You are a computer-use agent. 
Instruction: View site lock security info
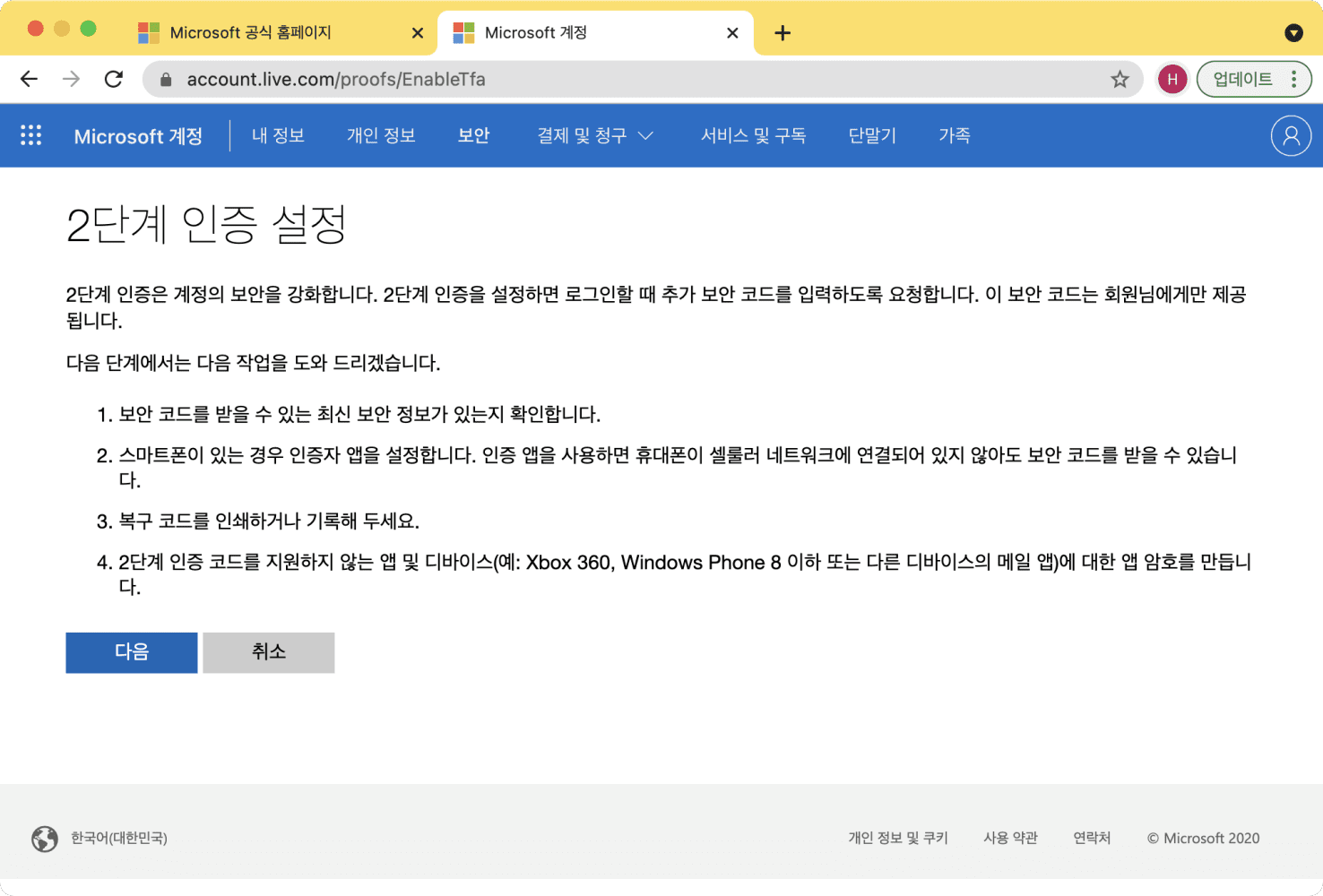[166, 79]
